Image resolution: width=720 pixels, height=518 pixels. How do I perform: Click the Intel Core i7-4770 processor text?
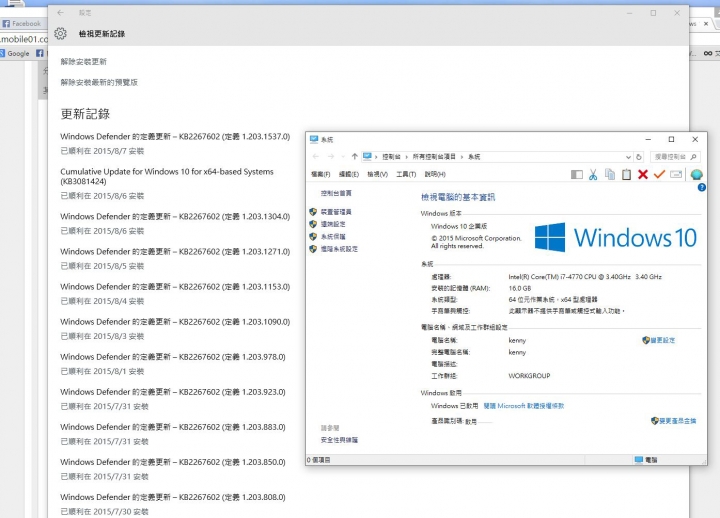click(585, 276)
